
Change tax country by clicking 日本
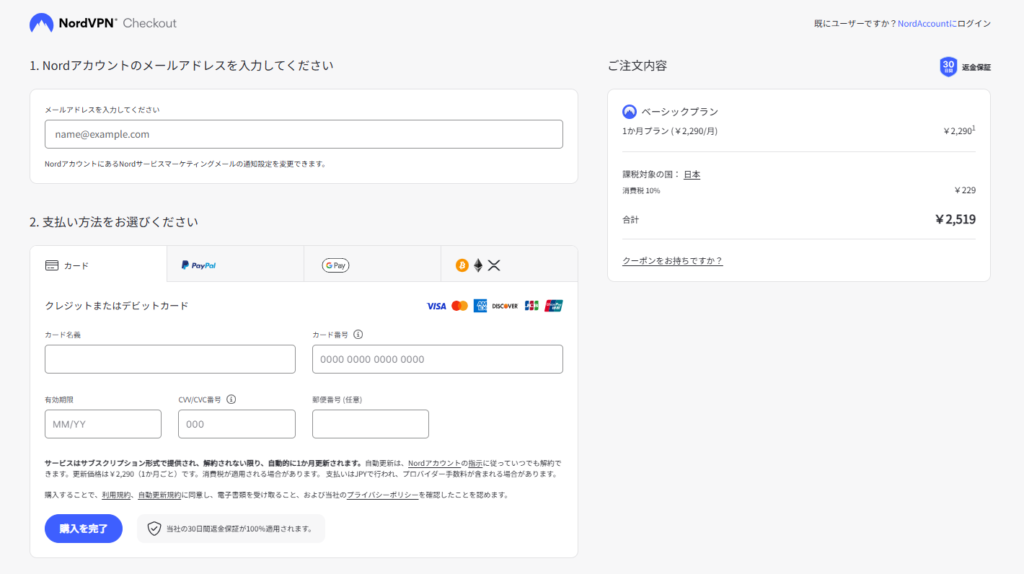pos(692,174)
